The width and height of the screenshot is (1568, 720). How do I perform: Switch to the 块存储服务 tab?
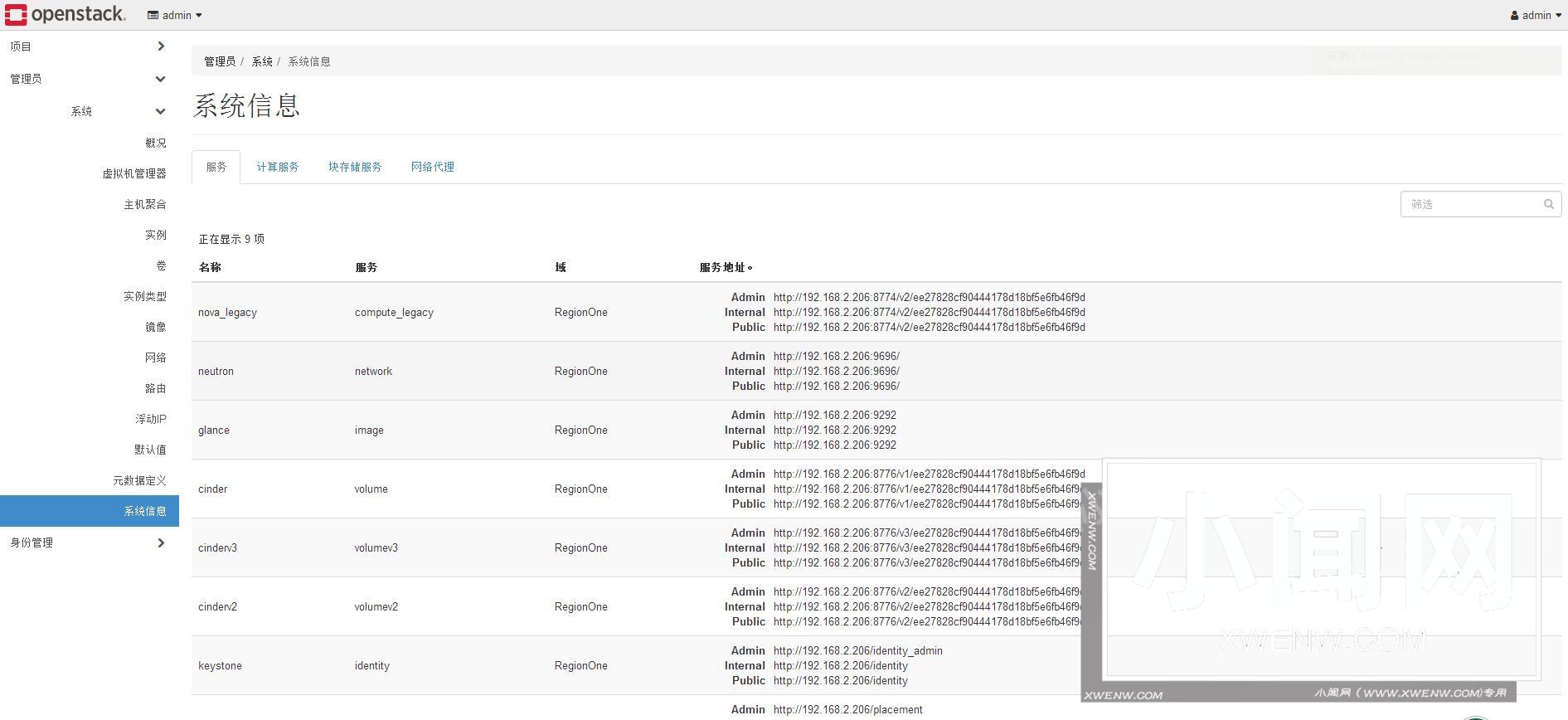(x=355, y=167)
